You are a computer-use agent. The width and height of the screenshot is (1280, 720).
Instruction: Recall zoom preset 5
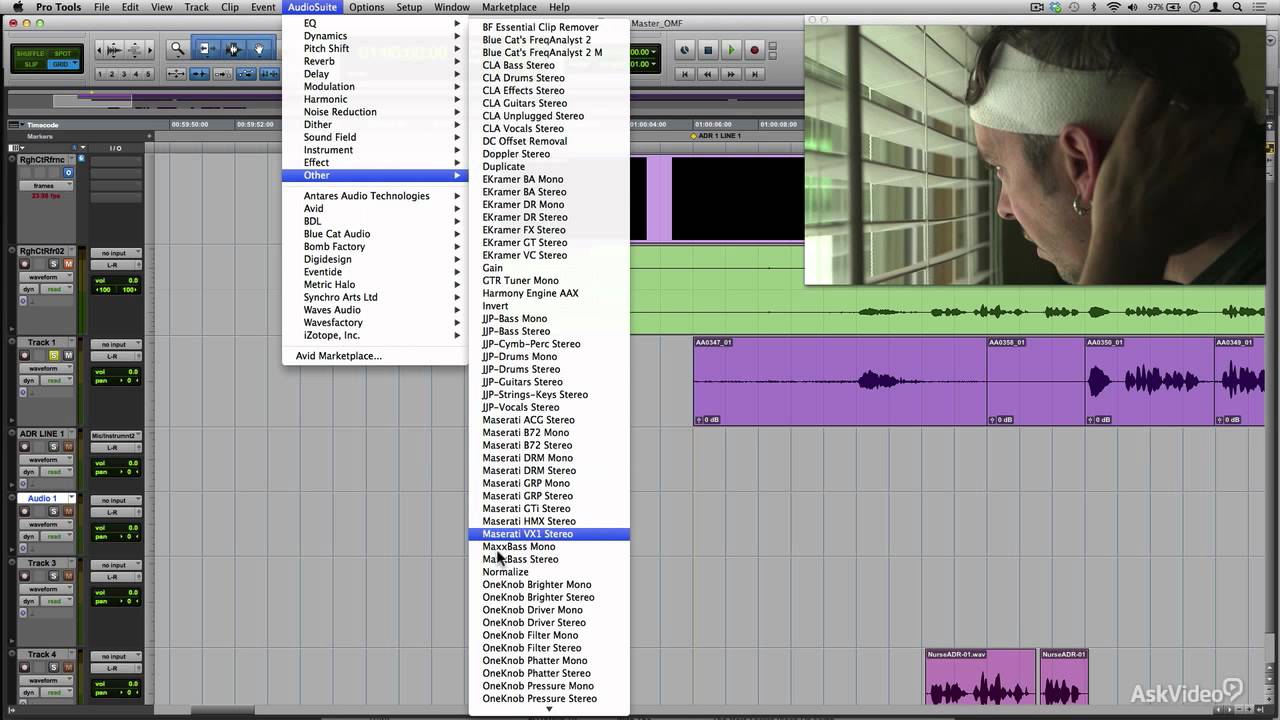[148, 74]
